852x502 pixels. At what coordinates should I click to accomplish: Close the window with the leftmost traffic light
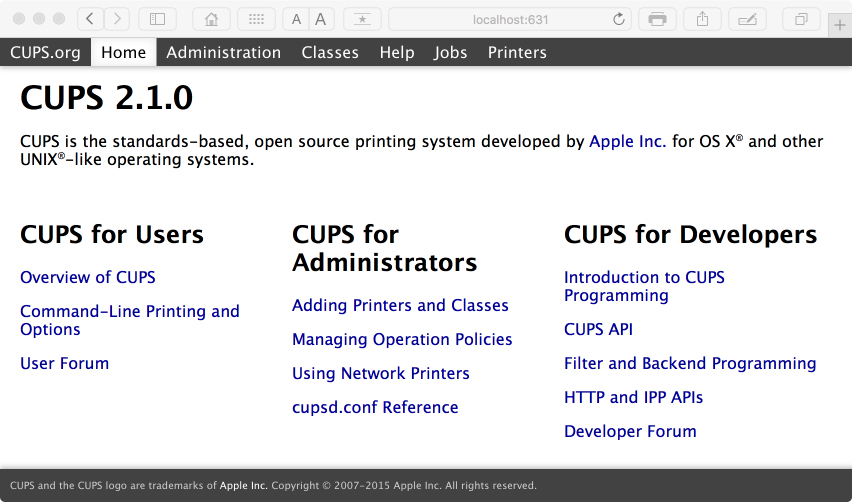tap(19, 19)
